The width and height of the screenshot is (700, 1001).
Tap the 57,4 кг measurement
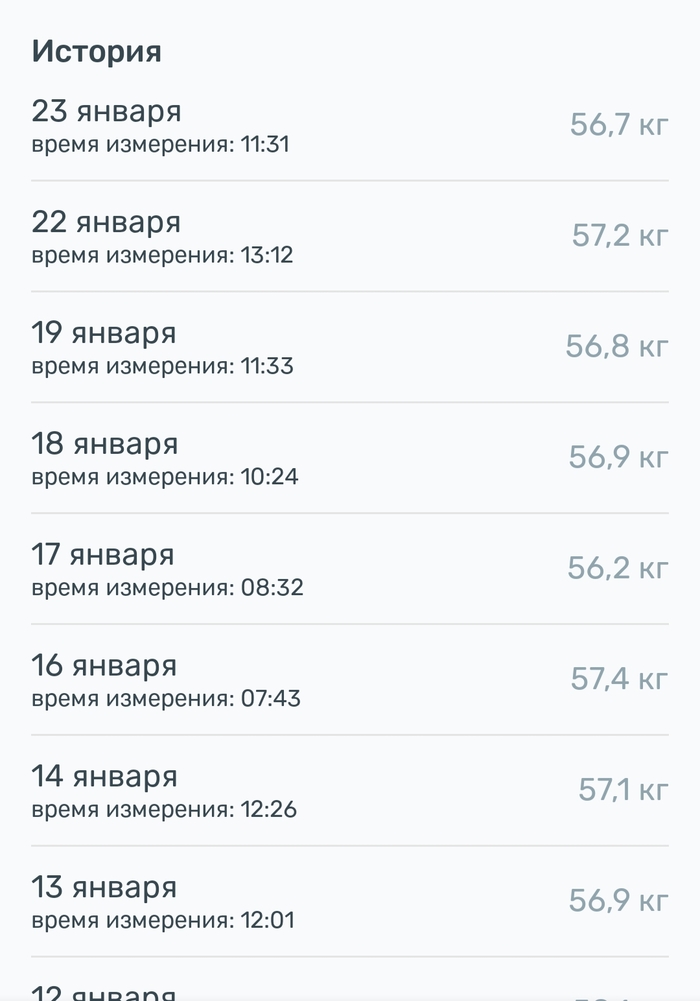point(619,680)
